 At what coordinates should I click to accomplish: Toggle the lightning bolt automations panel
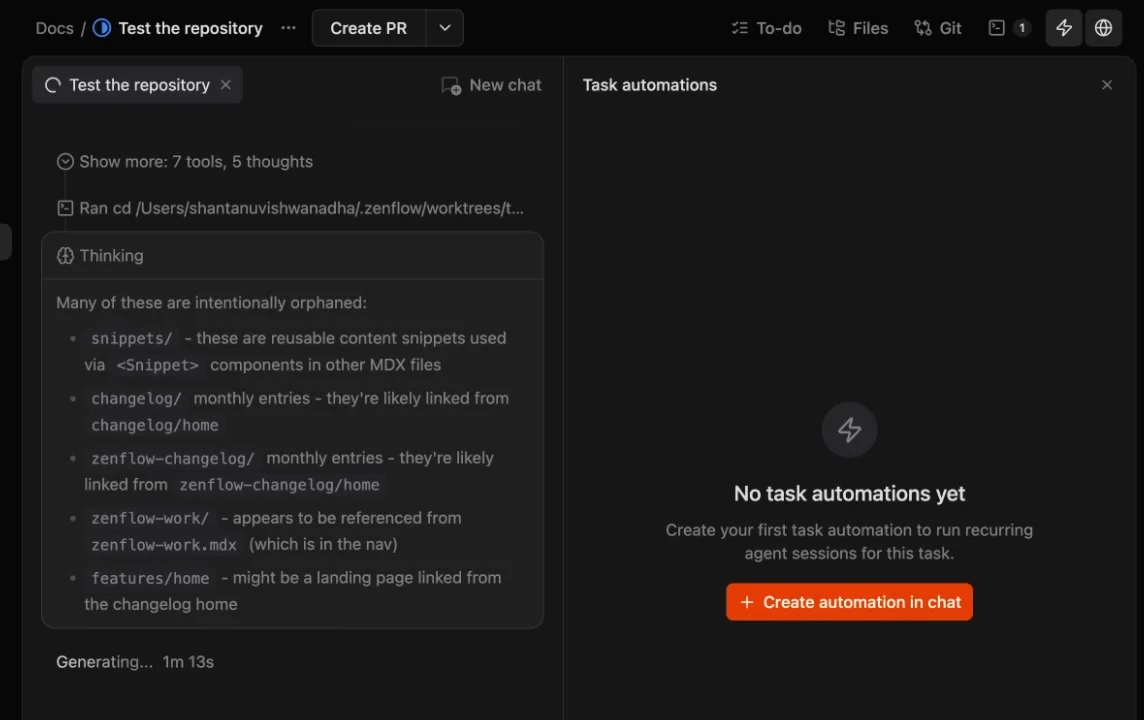click(x=1064, y=28)
